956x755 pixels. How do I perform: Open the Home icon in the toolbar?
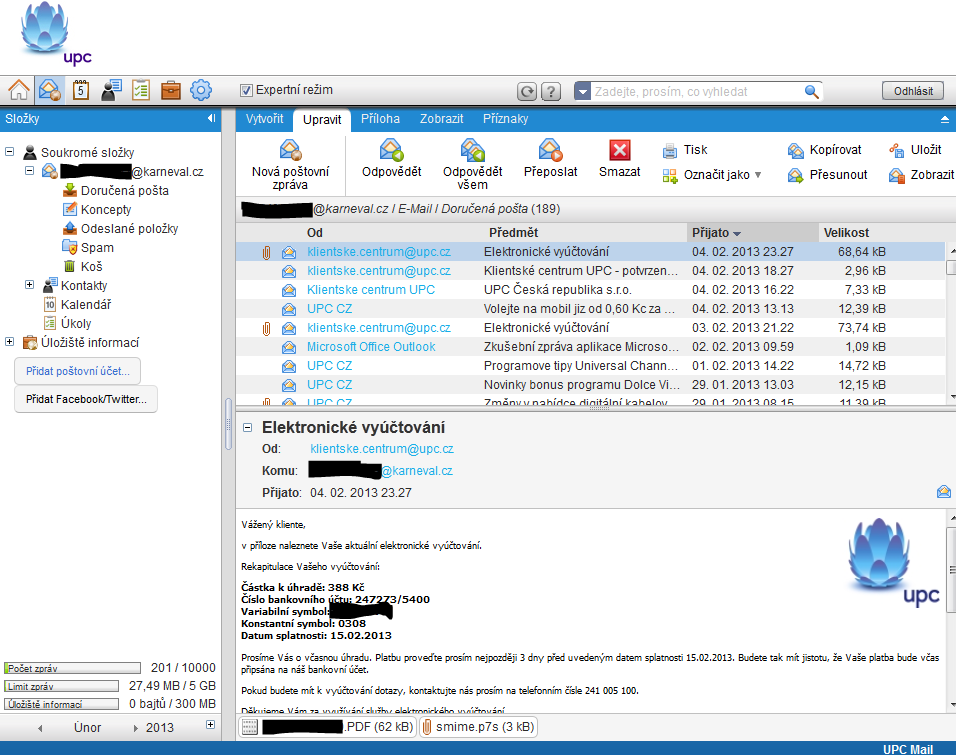coord(19,90)
